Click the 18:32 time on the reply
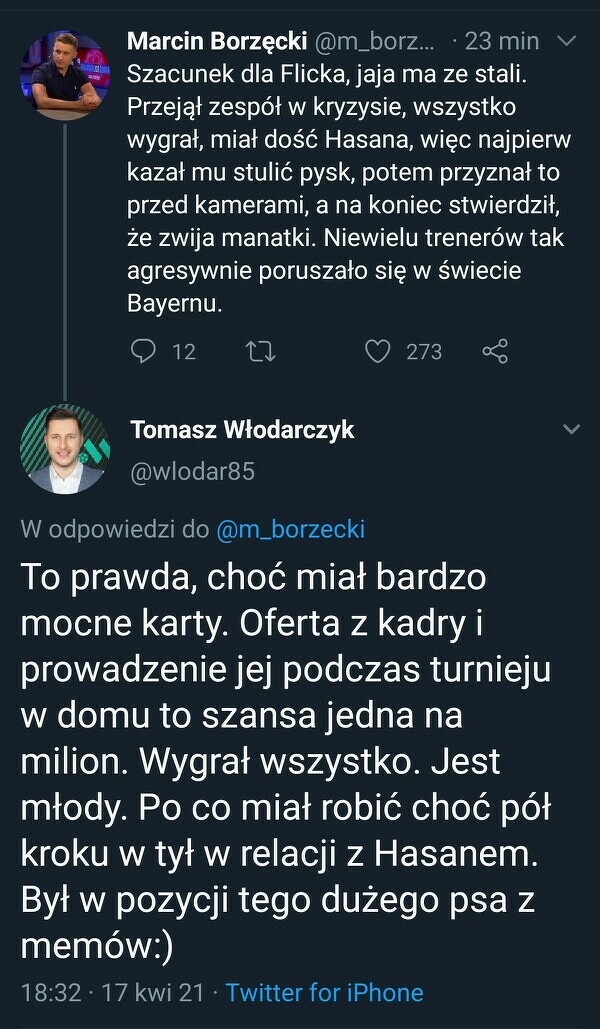The width and height of the screenshot is (600, 1029). [x=50, y=992]
